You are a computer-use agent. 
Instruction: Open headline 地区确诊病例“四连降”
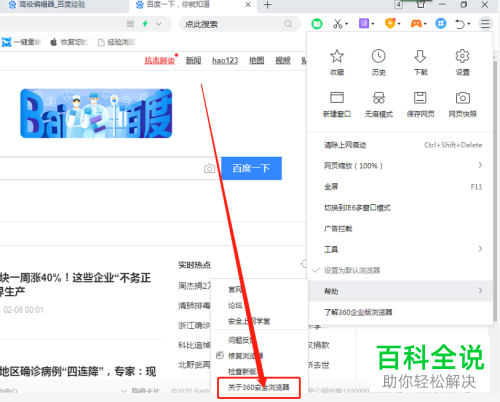click(78, 371)
